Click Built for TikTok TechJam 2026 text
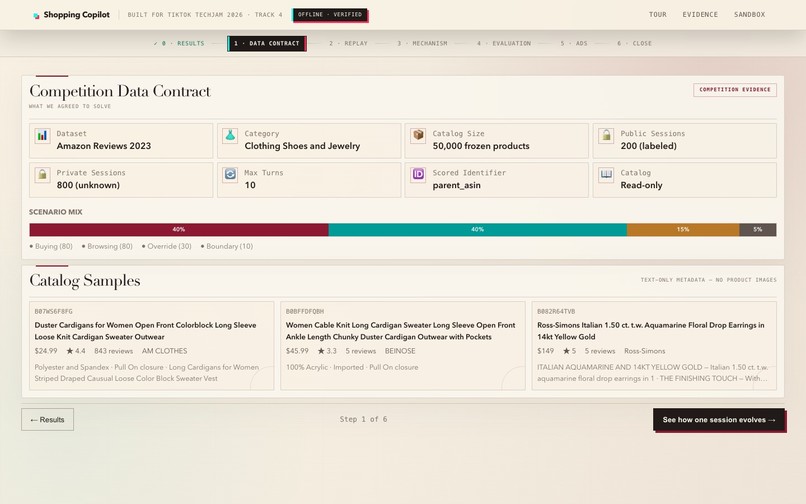Screen dimensions: 806x504 click(205, 15)
